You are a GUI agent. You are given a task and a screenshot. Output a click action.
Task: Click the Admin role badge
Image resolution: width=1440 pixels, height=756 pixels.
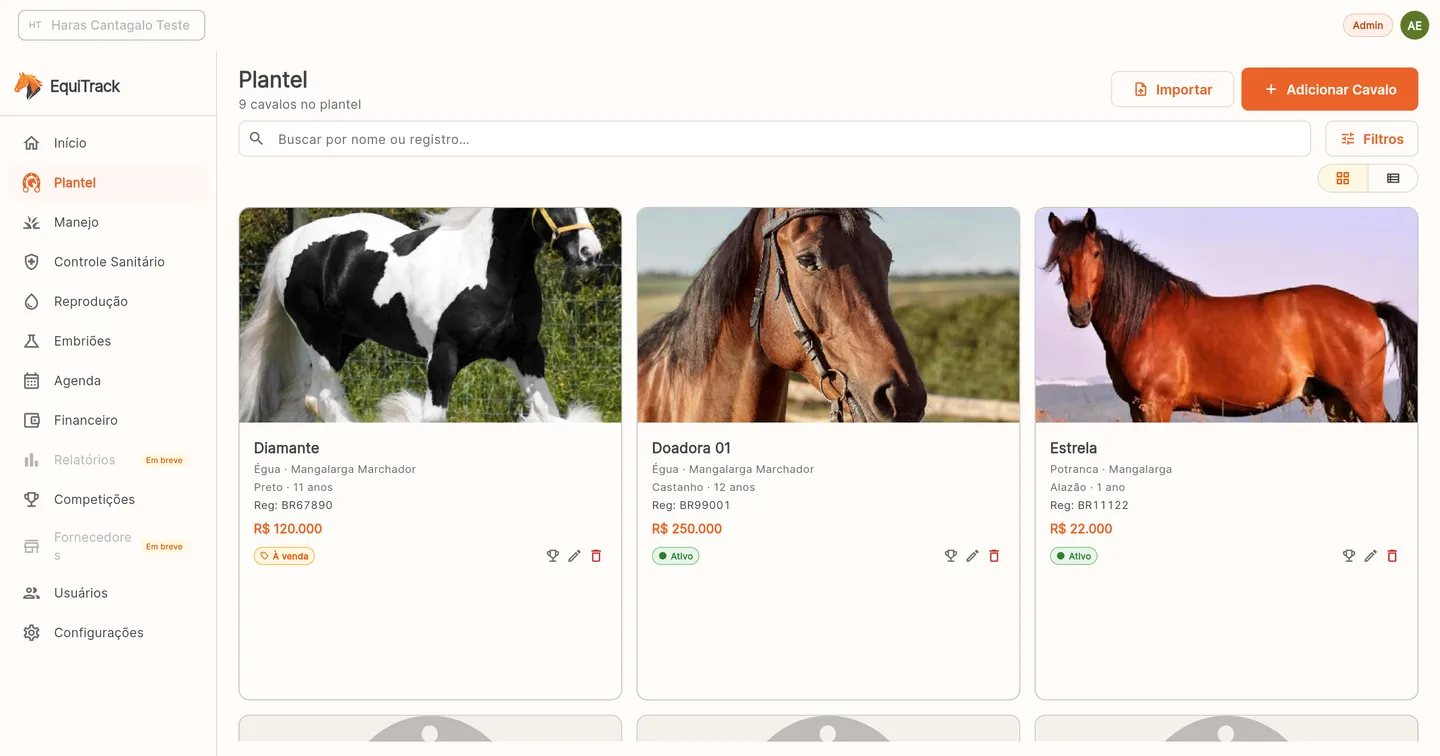1368,26
